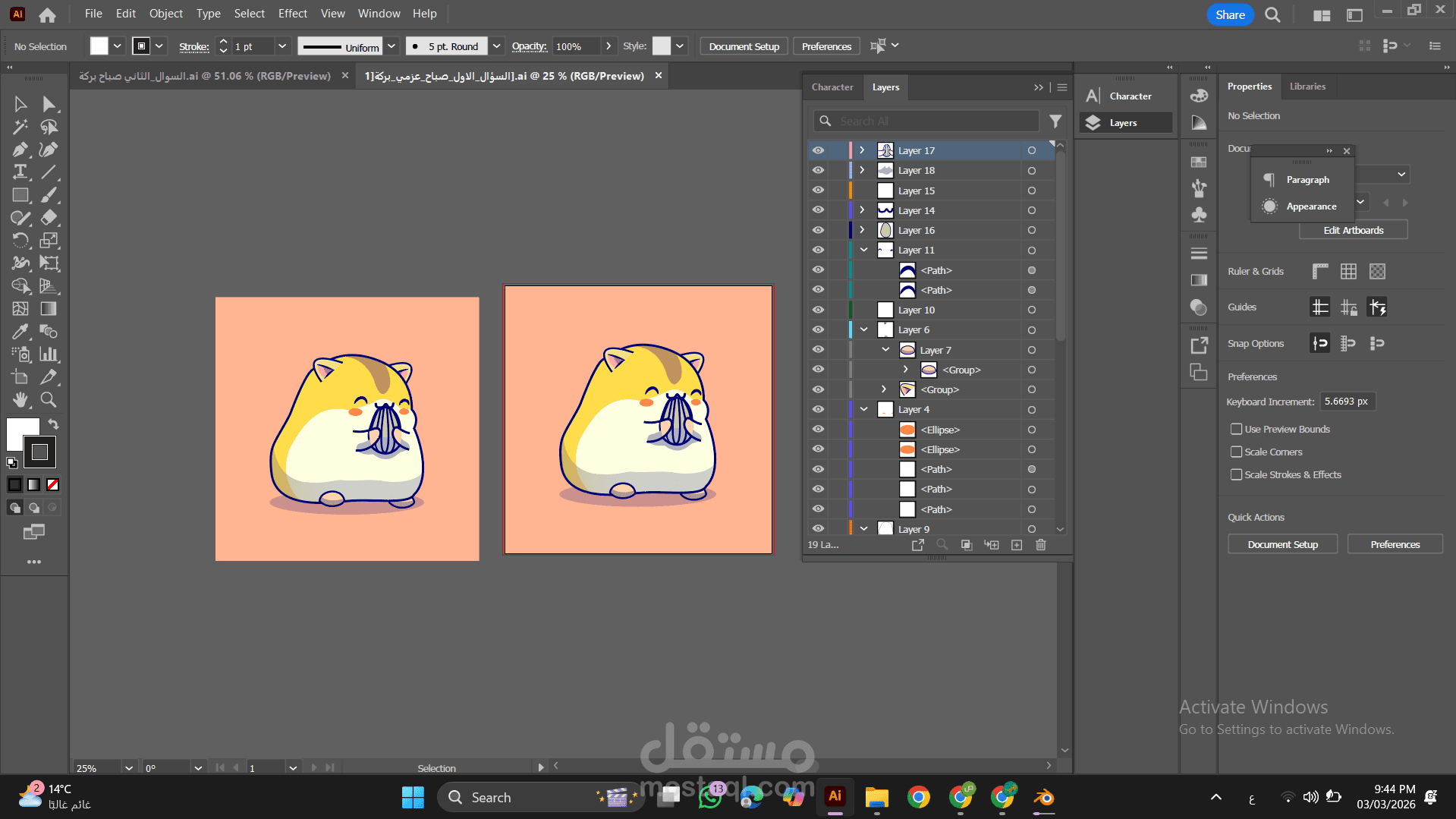Expand Layer 14 in Layers panel
This screenshot has height=819, width=1456.
(x=863, y=210)
